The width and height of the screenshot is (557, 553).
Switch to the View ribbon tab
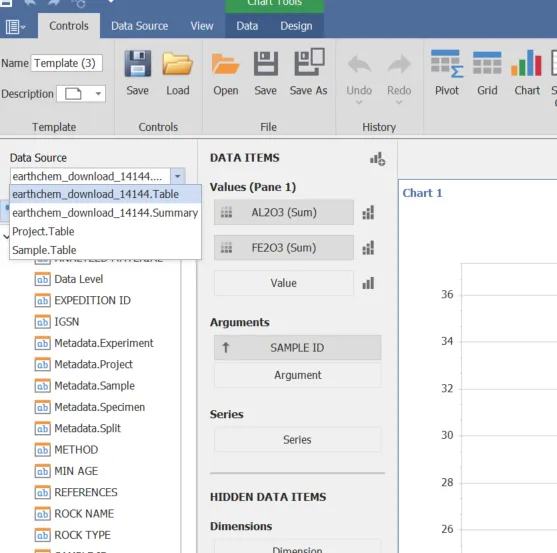click(202, 26)
